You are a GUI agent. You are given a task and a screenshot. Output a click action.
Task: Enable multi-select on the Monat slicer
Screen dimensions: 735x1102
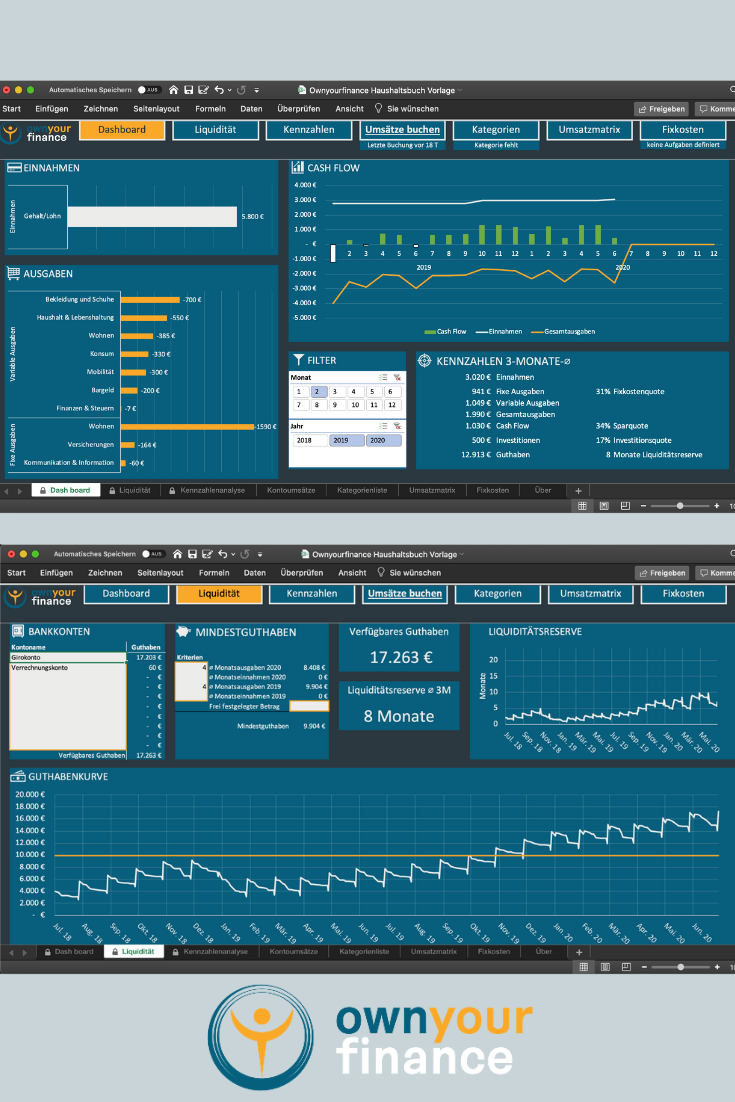point(382,378)
